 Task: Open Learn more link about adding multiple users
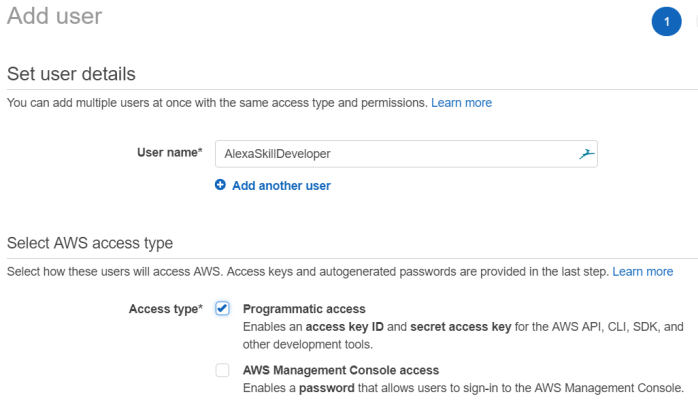(x=461, y=103)
